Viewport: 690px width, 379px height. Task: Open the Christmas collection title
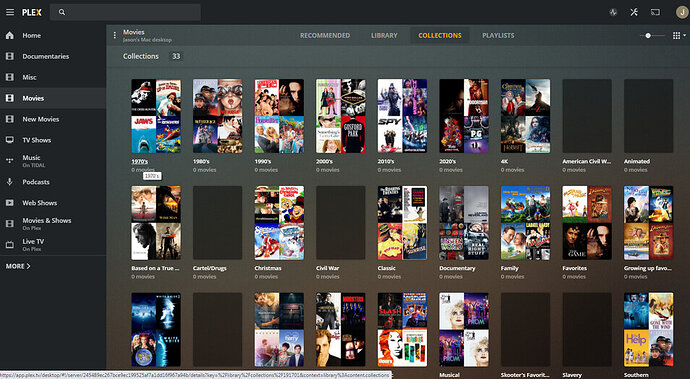click(x=268, y=268)
